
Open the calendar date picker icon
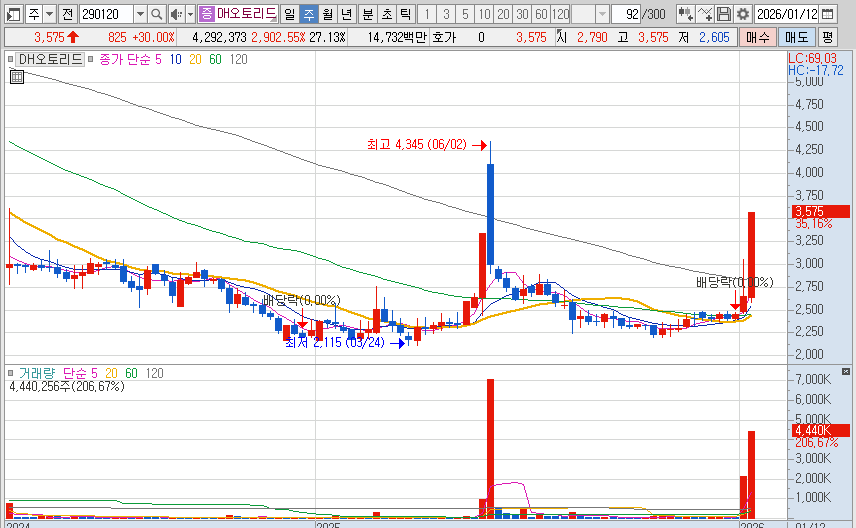[828, 14]
